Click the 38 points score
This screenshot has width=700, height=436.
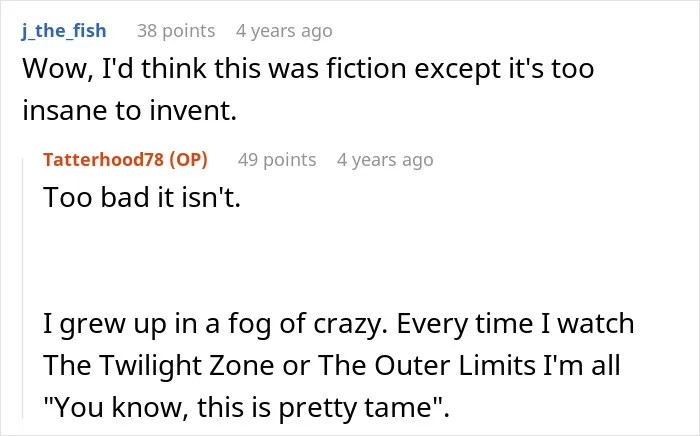pyautogui.click(x=176, y=31)
